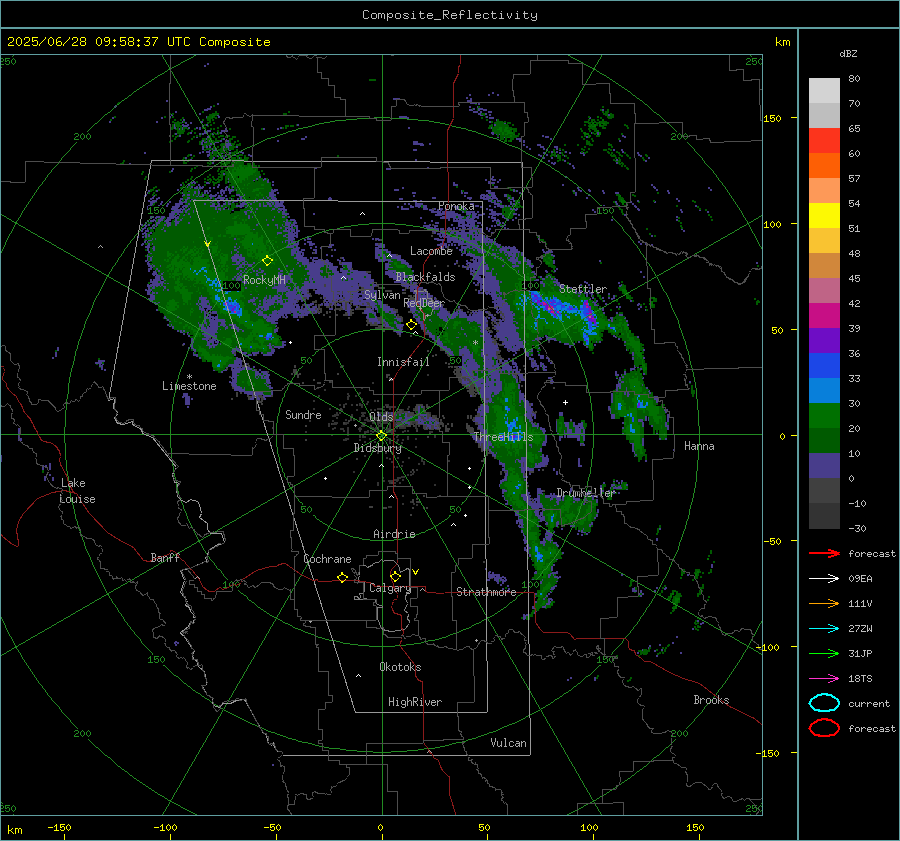Select the orange 60 dBZ swatch
The image size is (900, 841).
pyautogui.click(x=824, y=165)
